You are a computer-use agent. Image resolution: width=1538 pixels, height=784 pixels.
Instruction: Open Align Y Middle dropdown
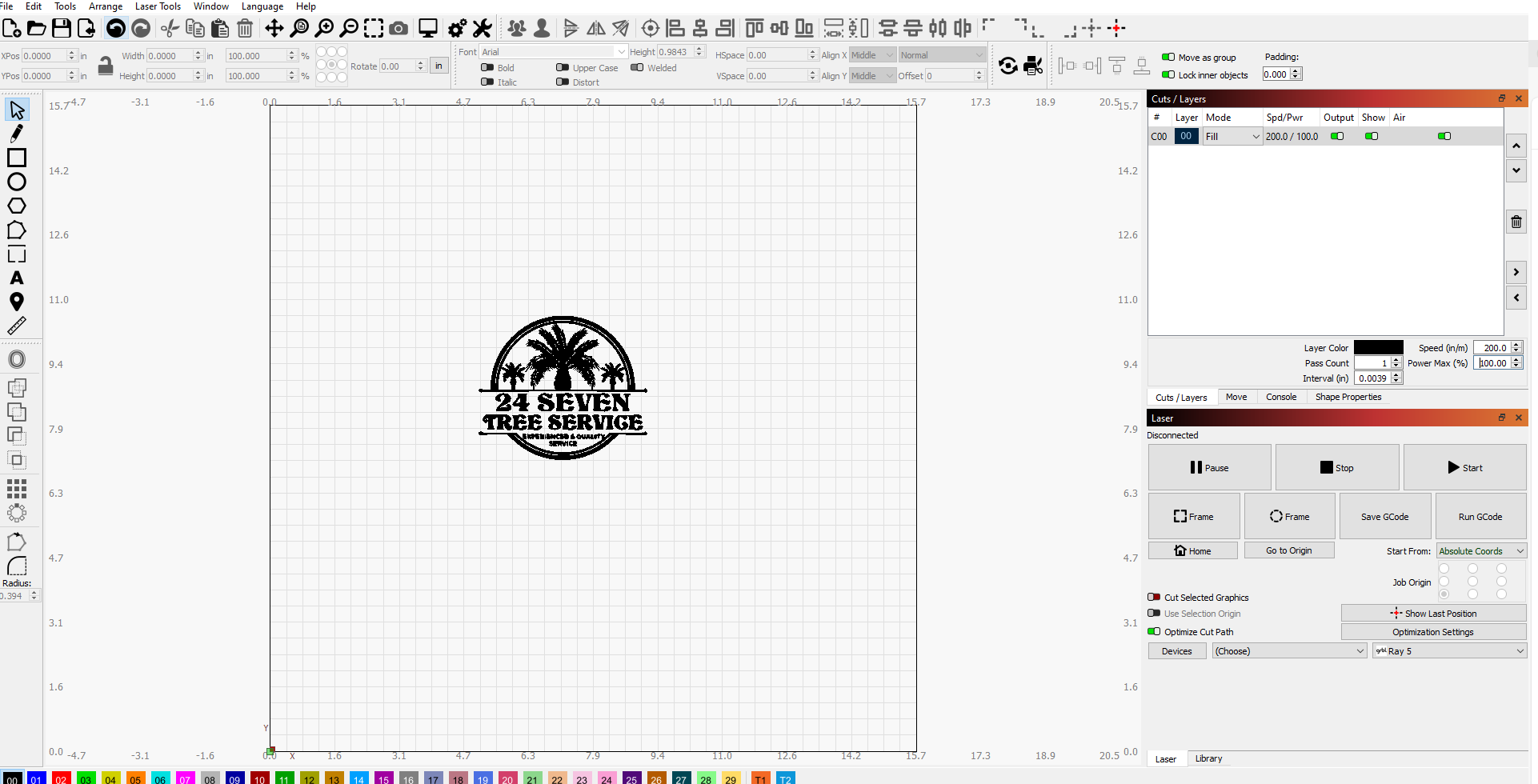click(871, 76)
